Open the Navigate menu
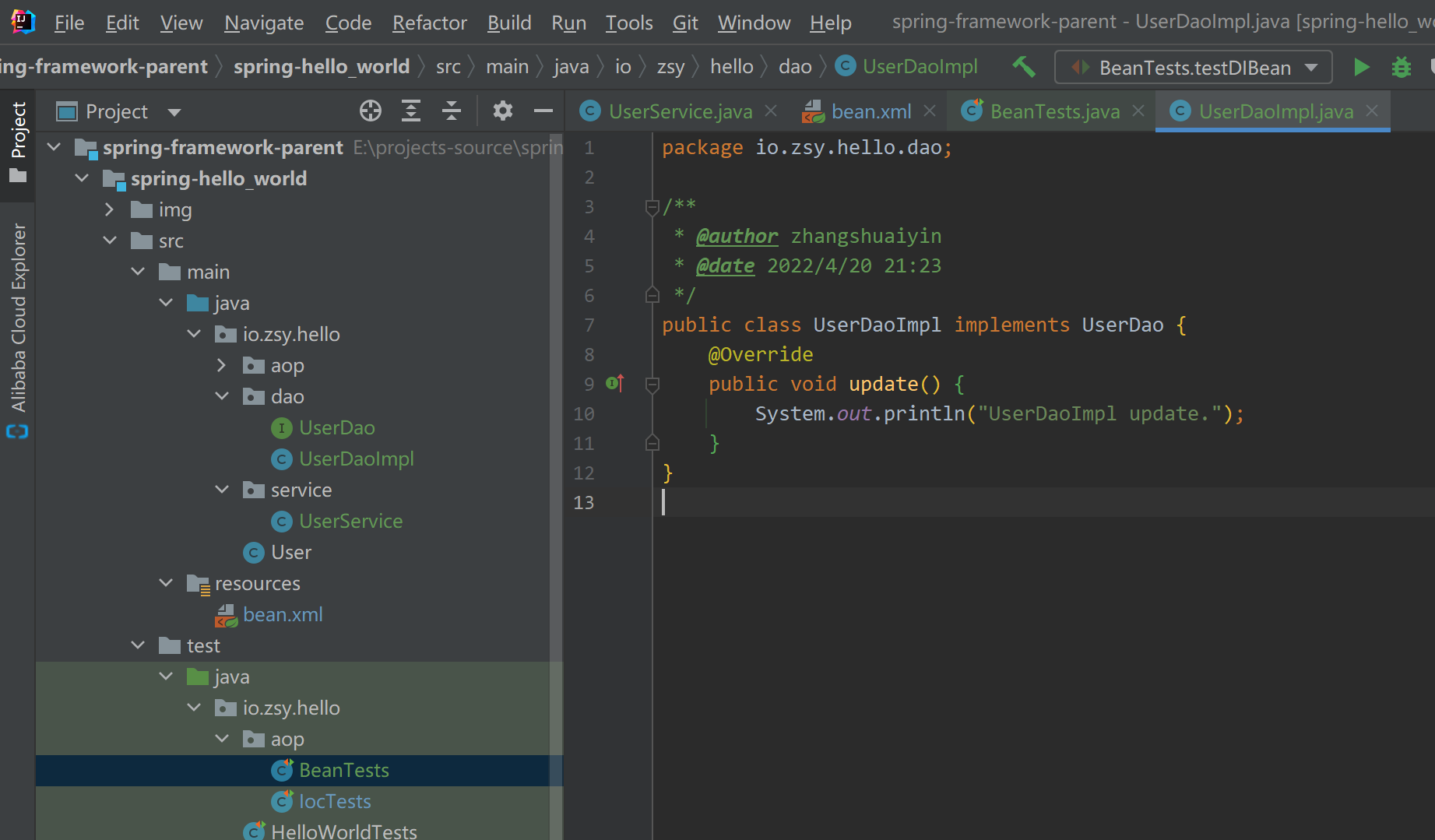This screenshot has width=1435, height=840. pyautogui.click(x=264, y=23)
